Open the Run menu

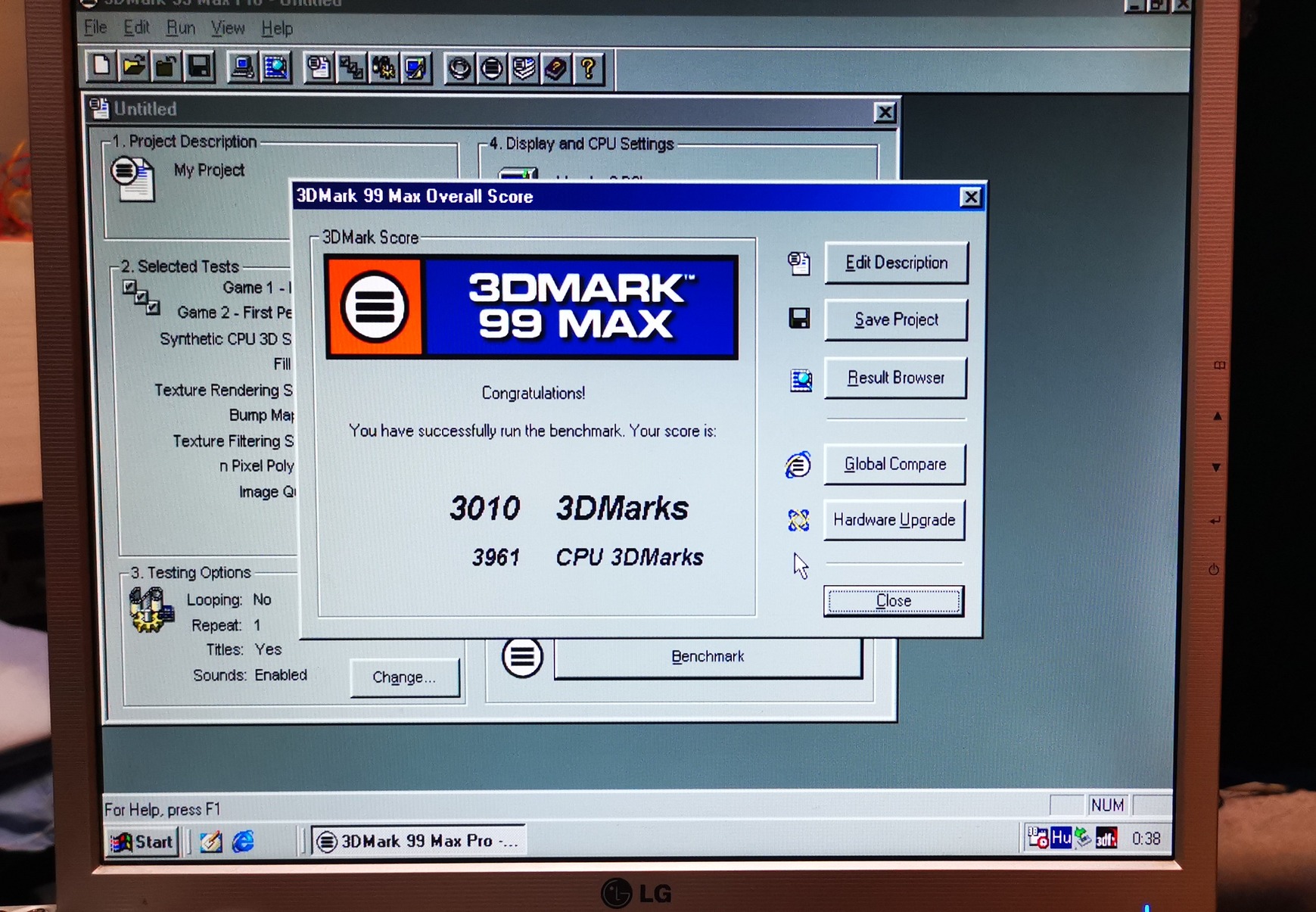click(180, 28)
